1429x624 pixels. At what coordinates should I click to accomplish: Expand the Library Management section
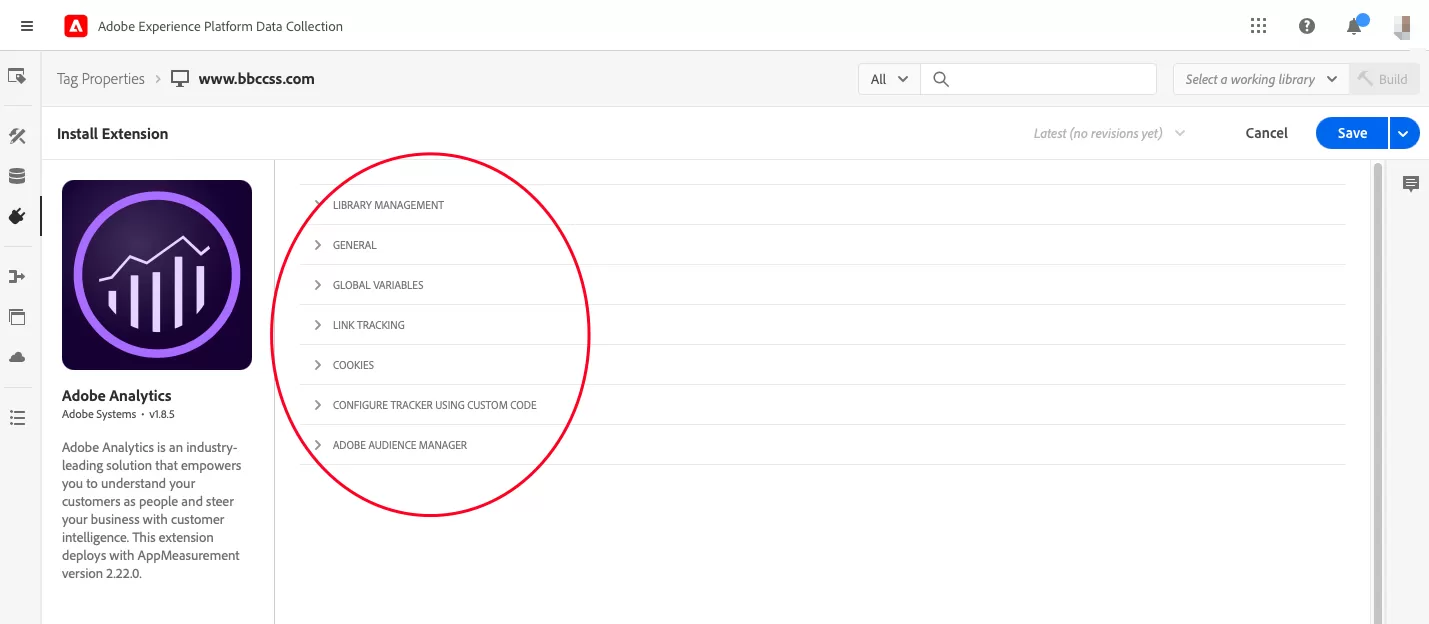coord(823,205)
